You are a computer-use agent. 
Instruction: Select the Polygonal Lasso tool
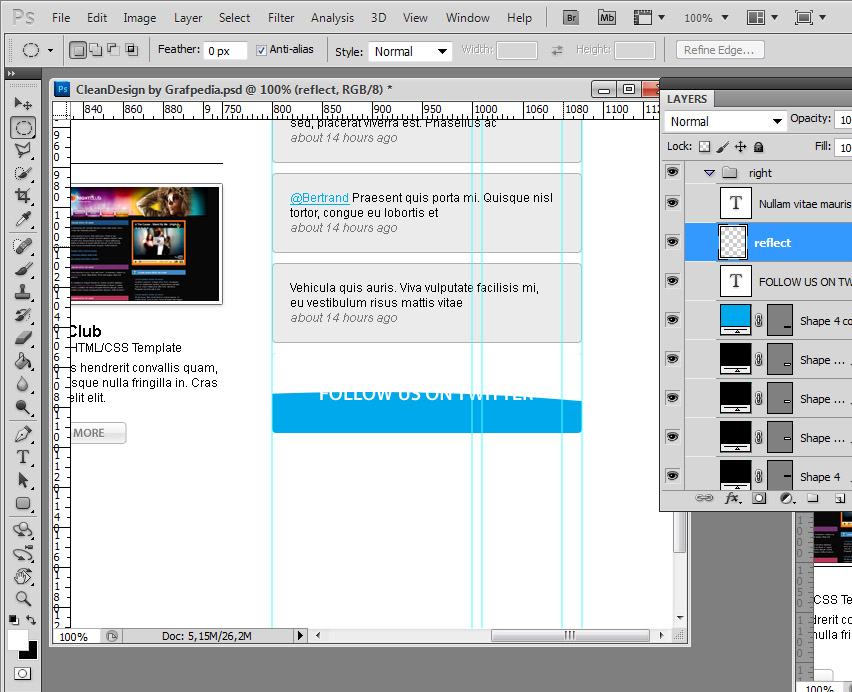tap(23, 150)
